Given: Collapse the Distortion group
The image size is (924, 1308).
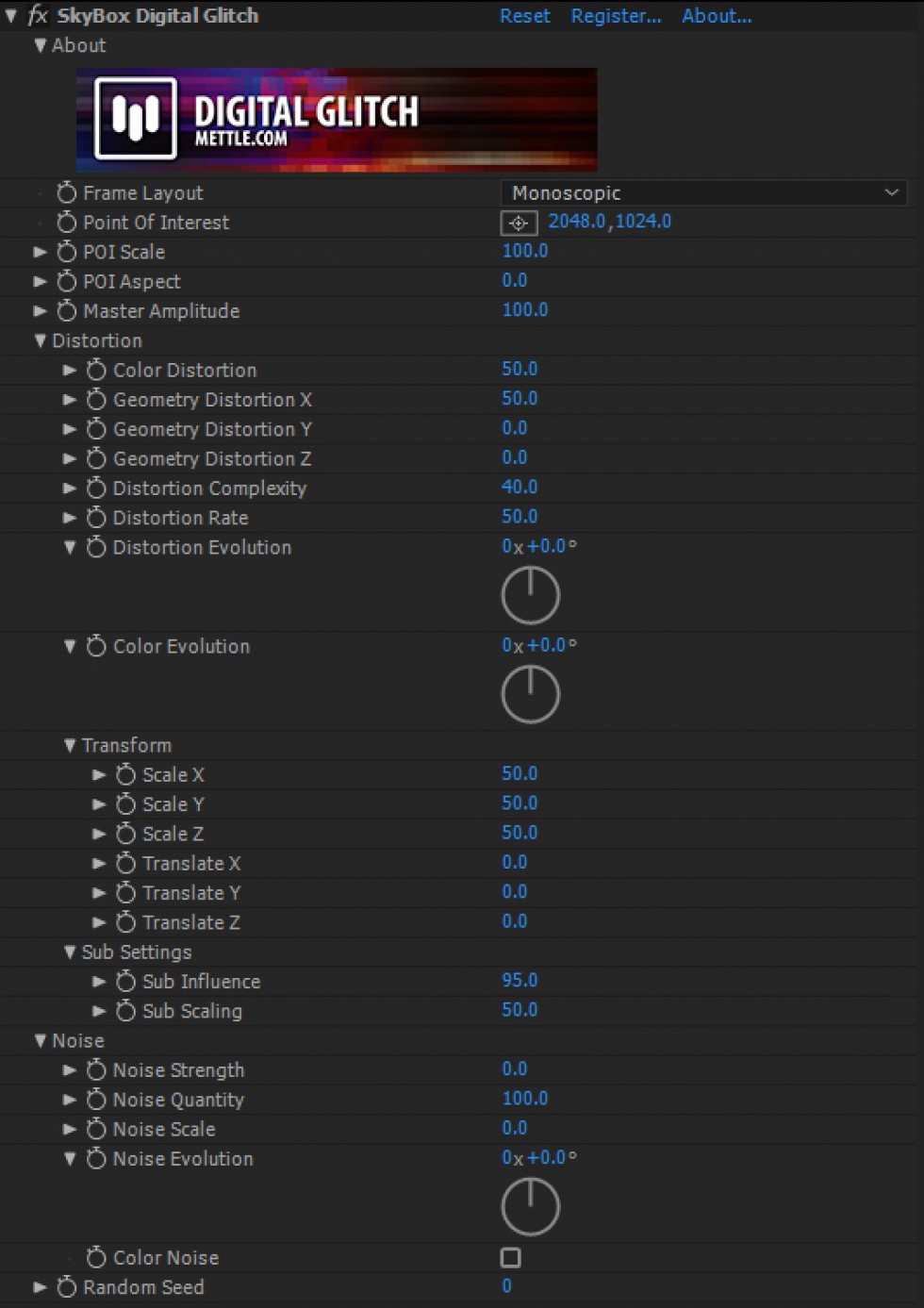Looking at the screenshot, I should pos(40,341).
